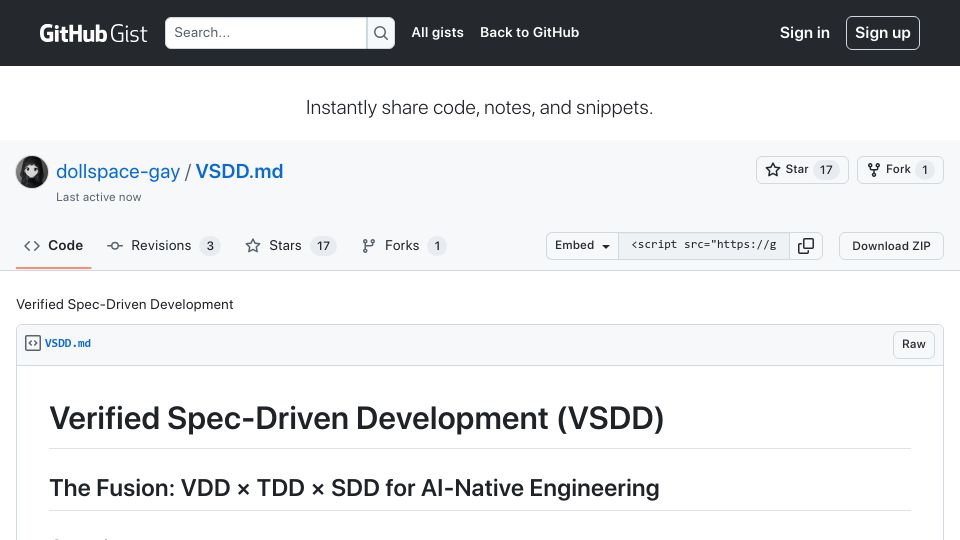Open the All gists link
The width and height of the screenshot is (960, 540).
[437, 32]
